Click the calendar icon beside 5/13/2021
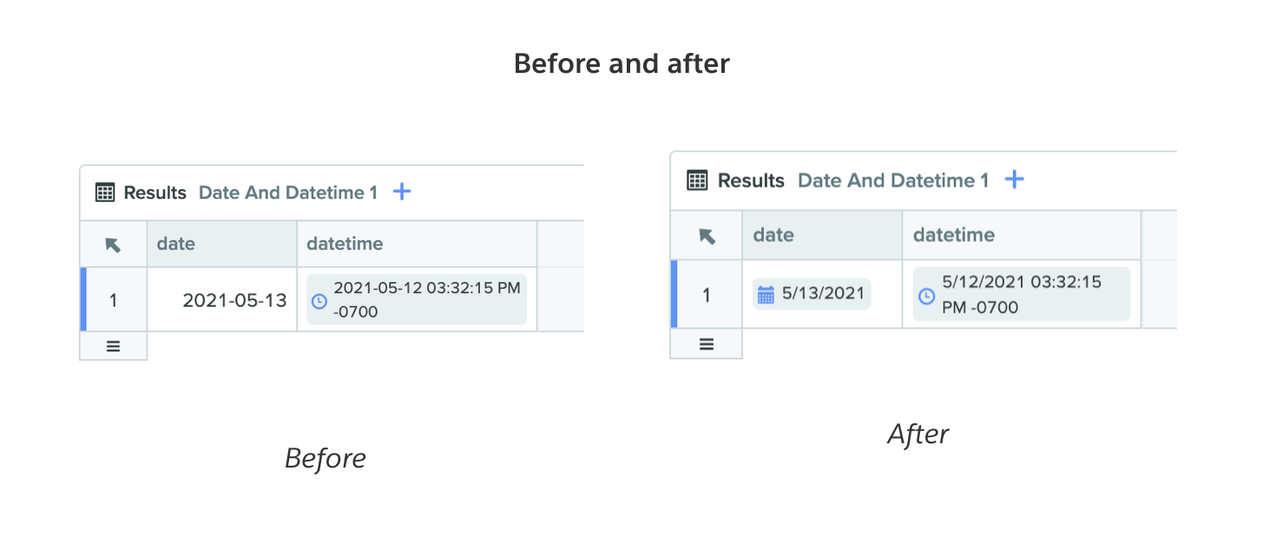This screenshot has width=1276, height=543. pyautogui.click(x=766, y=295)
